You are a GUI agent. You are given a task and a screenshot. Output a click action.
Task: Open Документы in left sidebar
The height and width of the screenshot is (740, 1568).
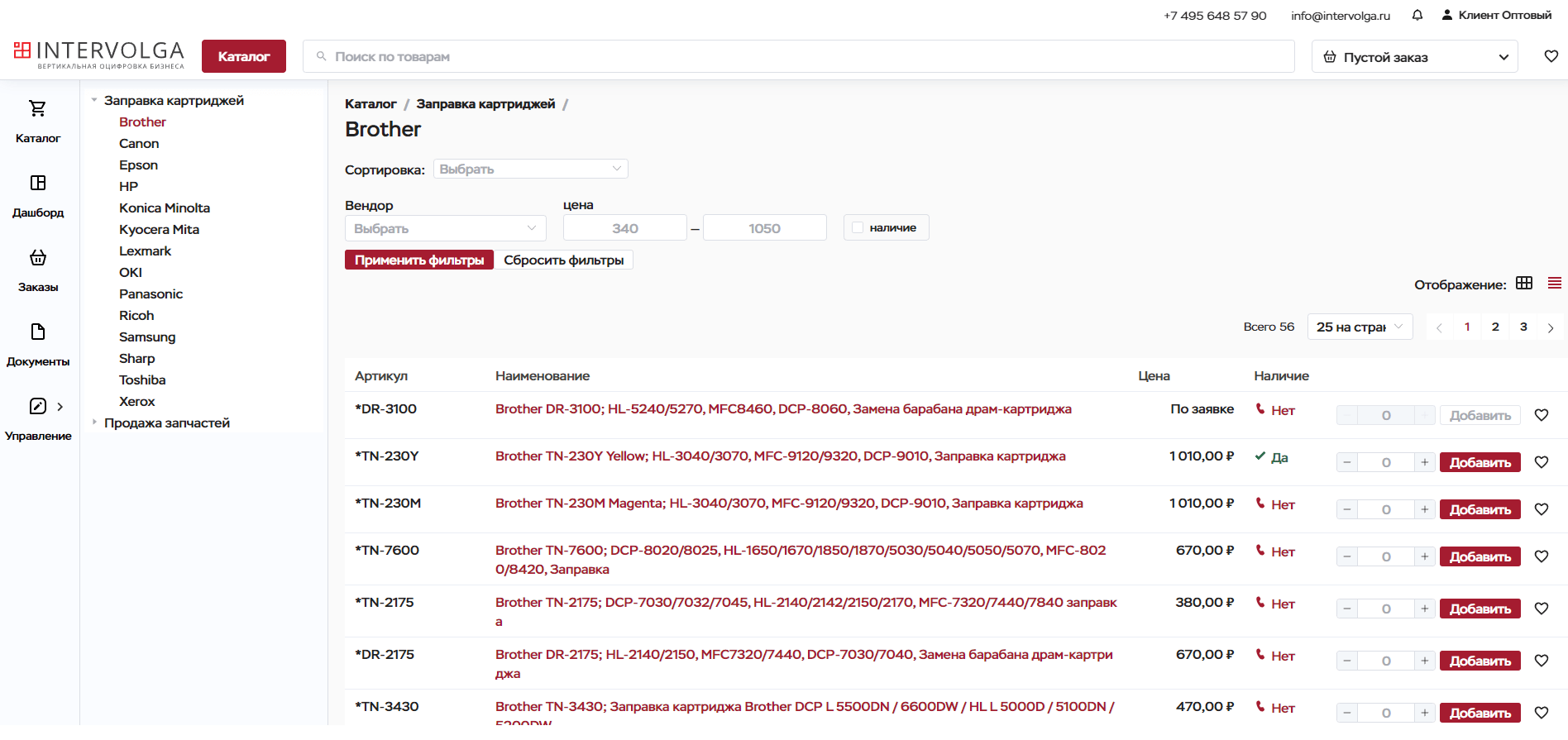coord(38,345)
